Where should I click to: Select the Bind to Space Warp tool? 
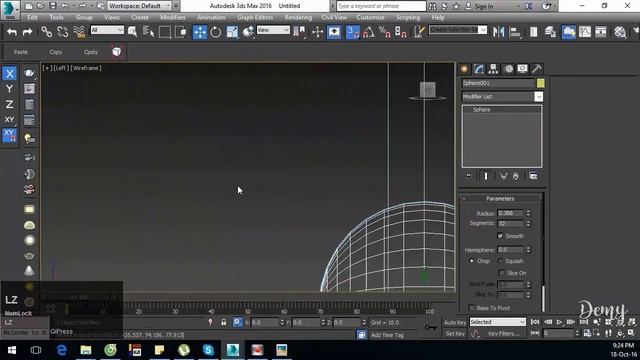click(x=79, y=32)
